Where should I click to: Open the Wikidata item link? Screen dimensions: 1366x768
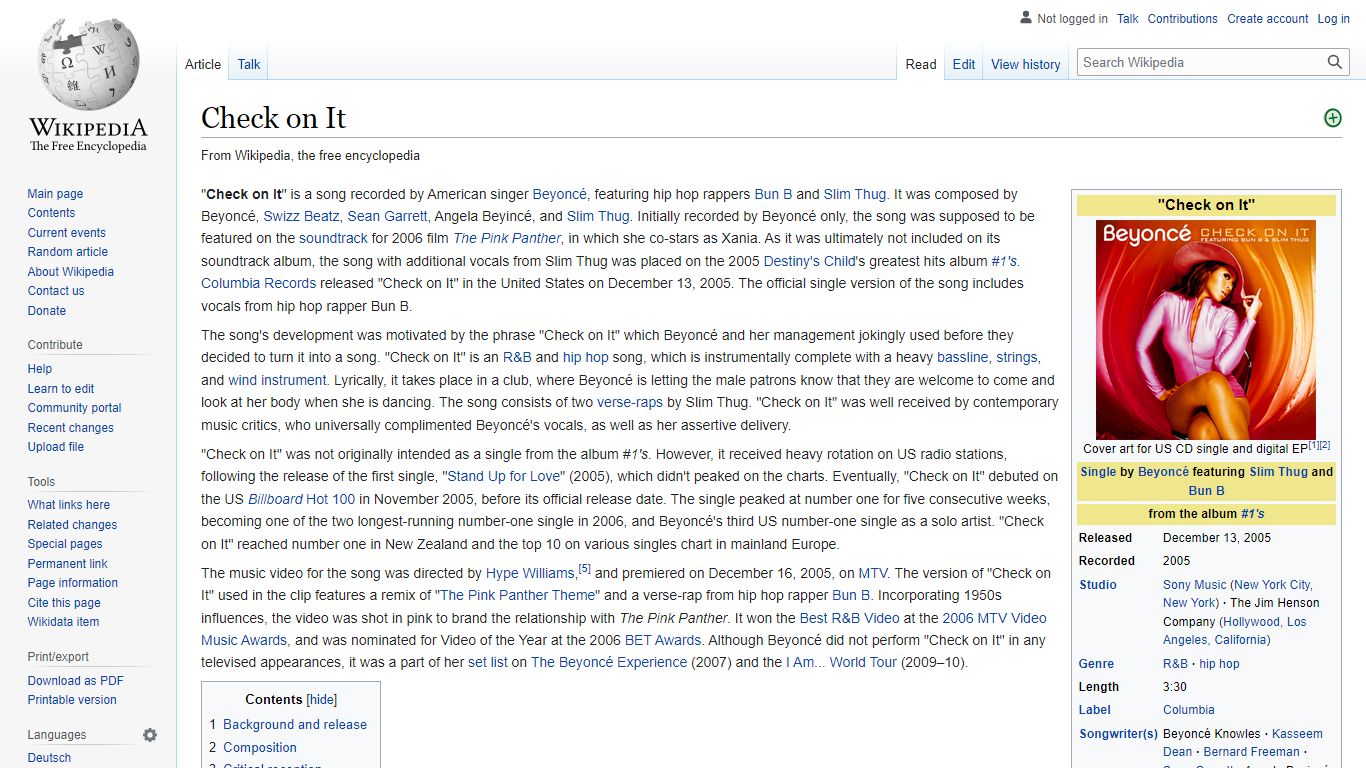click(x=63, y=622)
